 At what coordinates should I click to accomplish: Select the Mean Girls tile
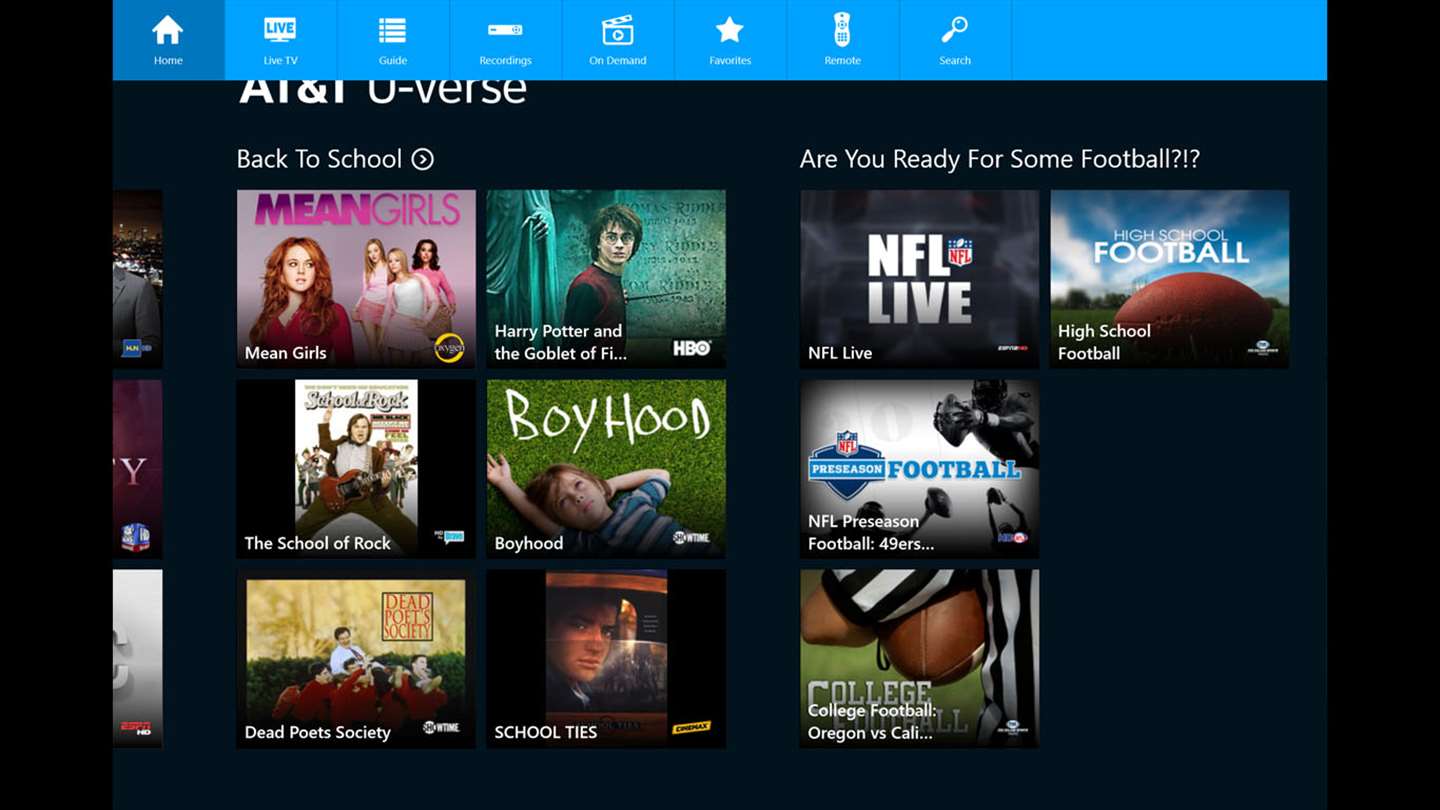click(356, 279)
